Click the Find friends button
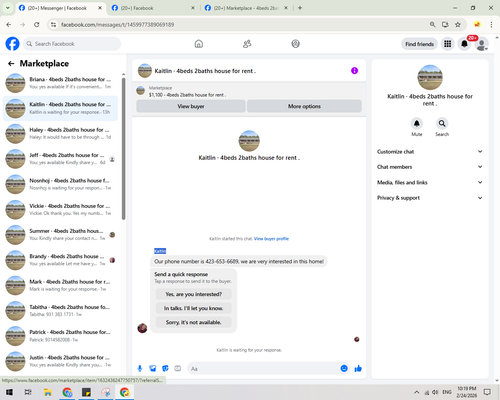 tap(419, 44)
